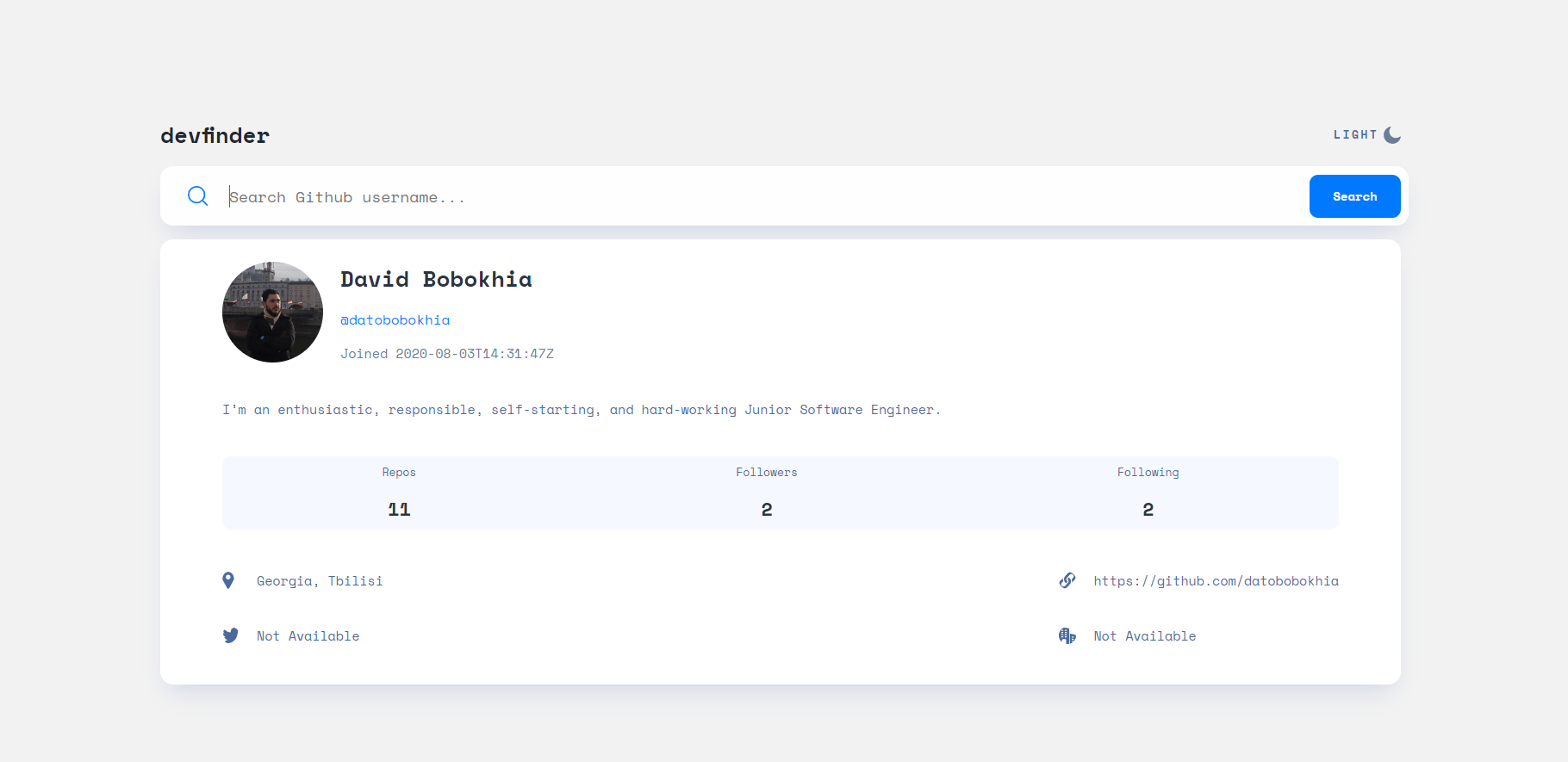
Task: Click David Bobokhia's profile photo
Action: click(272, 312)
